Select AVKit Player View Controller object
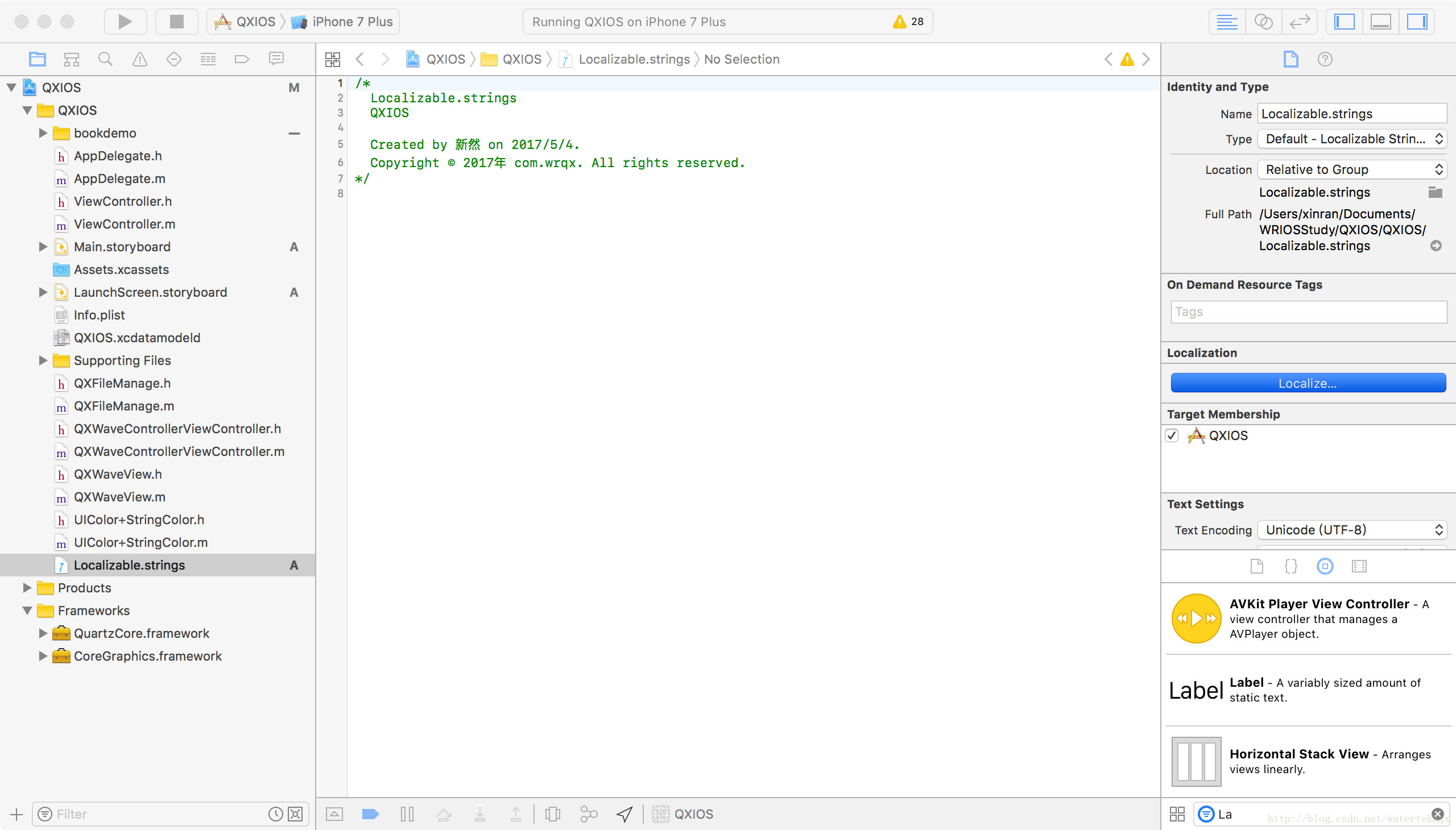 1308,619
